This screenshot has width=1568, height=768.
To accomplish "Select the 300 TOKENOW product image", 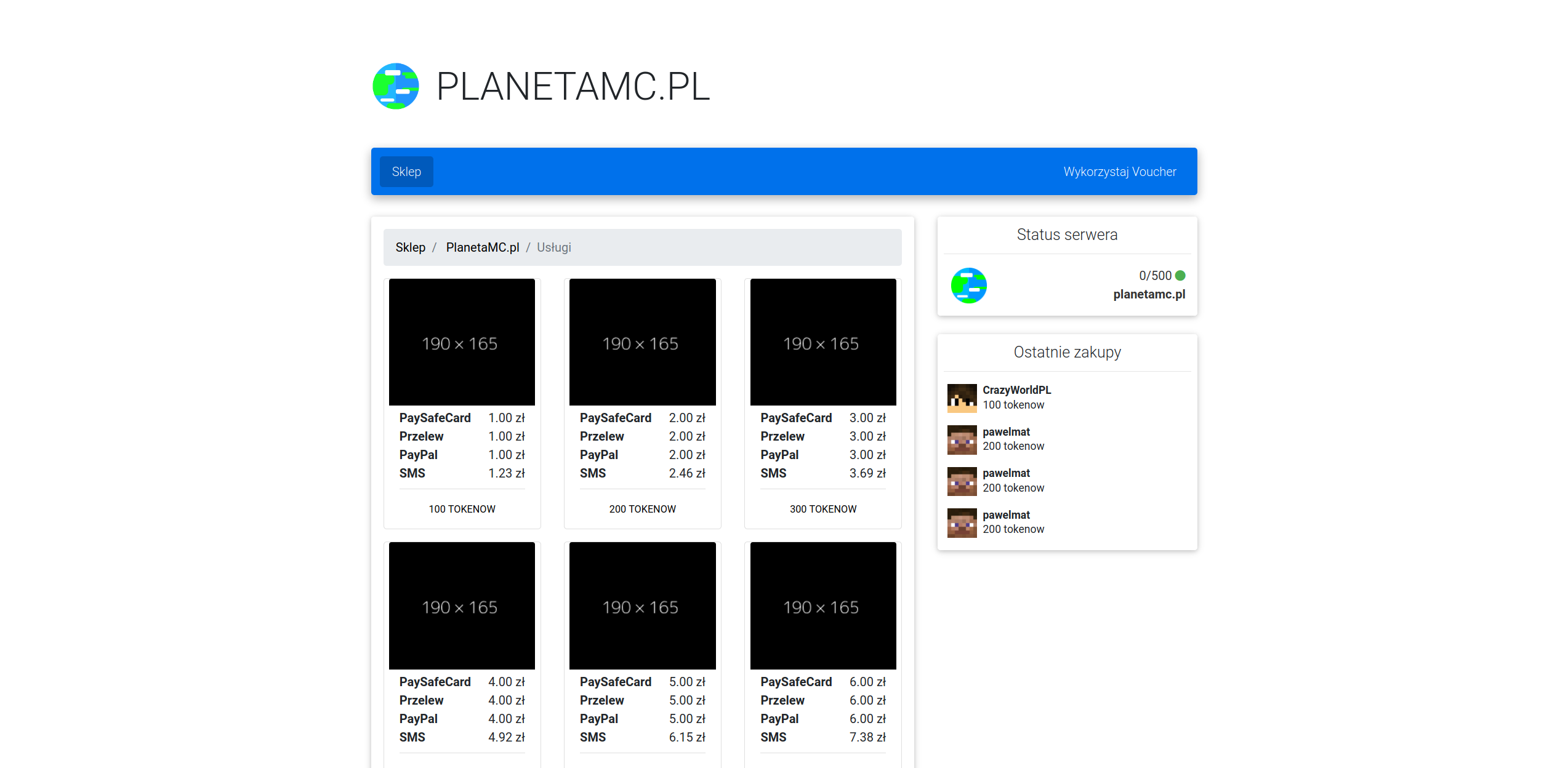I will [822, 342].
